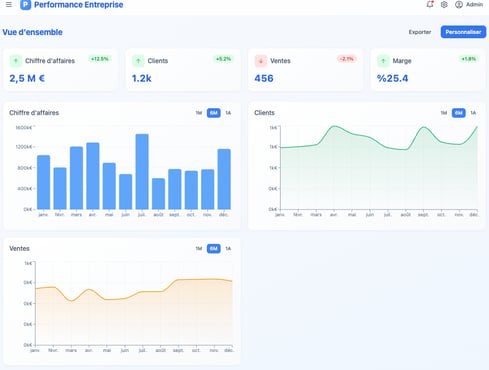Screen dimensions: 489x370
Task: Click the +12.5% badge on Chiffre d'affaires card
Action: coord(100,59)
